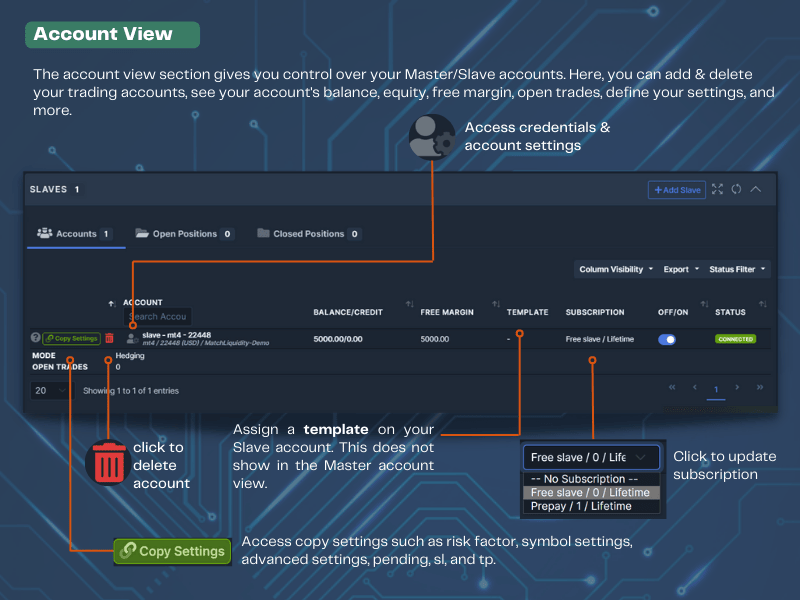Open the Export dropdown
Screen dimensions: 800x600
click(x=680, y=269)
